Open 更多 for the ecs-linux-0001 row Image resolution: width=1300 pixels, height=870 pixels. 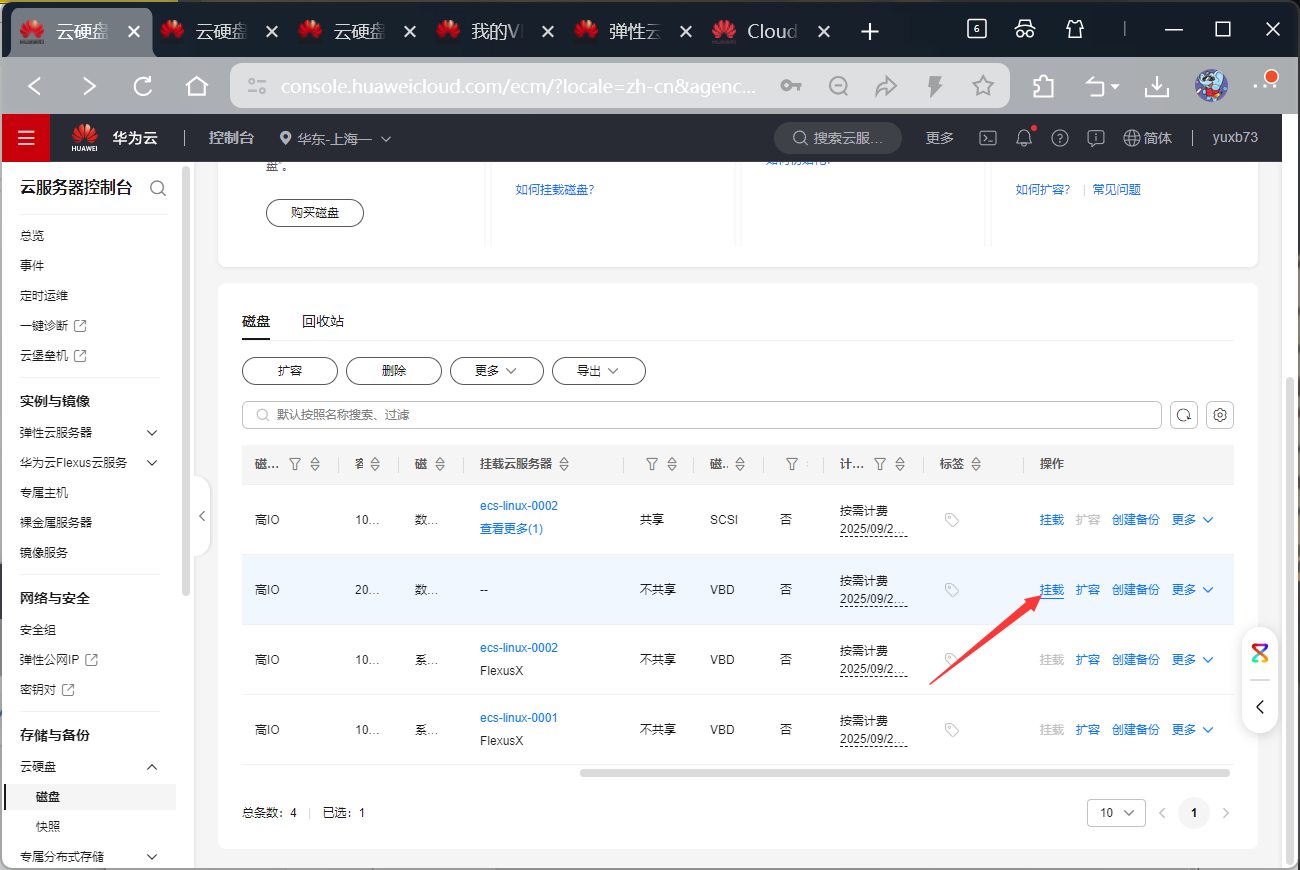tap(1192, 730)
